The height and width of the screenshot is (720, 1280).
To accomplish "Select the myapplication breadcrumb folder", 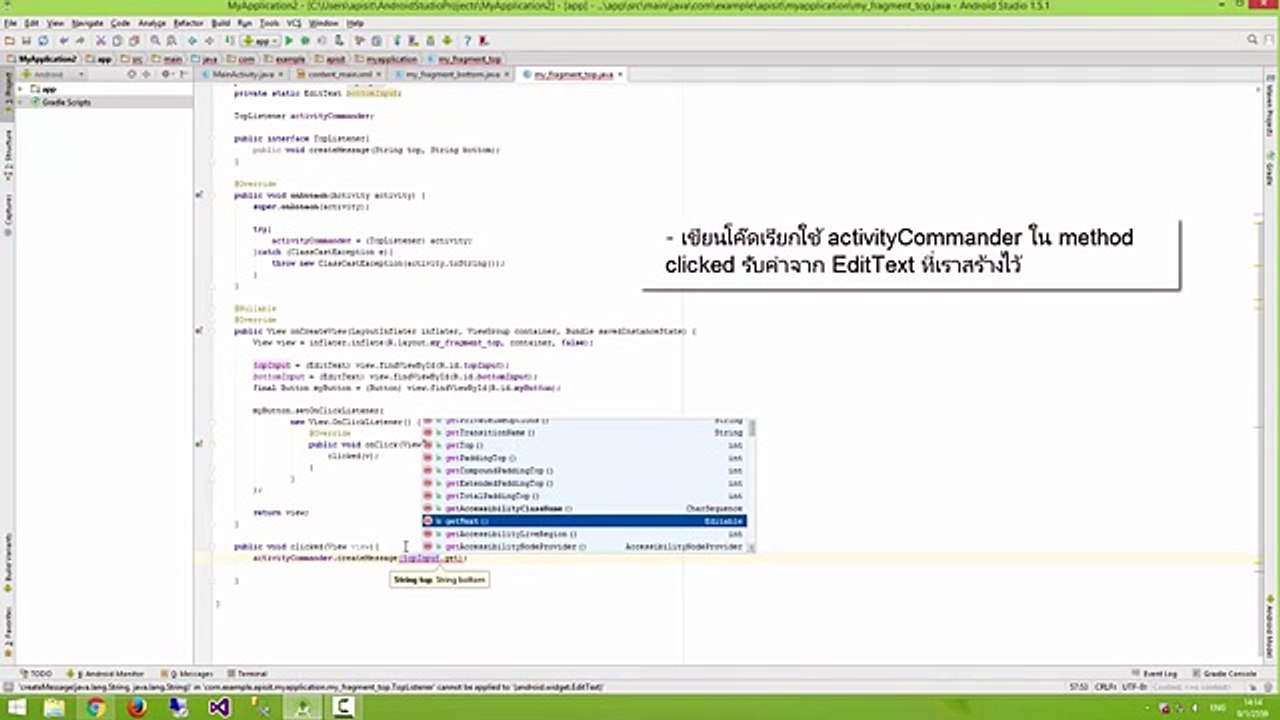I will pyautogui.click(x=385, y=59).
